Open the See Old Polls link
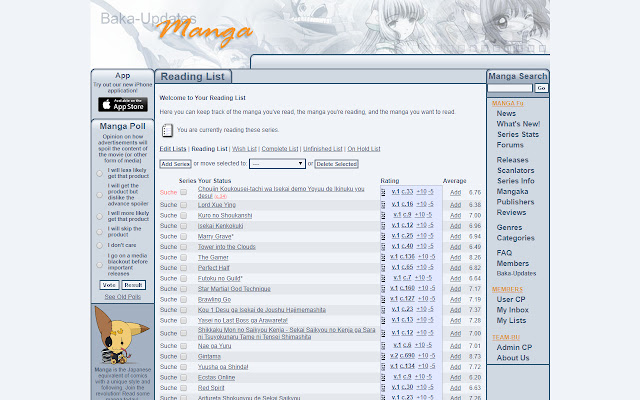 (x=122, y=297)
